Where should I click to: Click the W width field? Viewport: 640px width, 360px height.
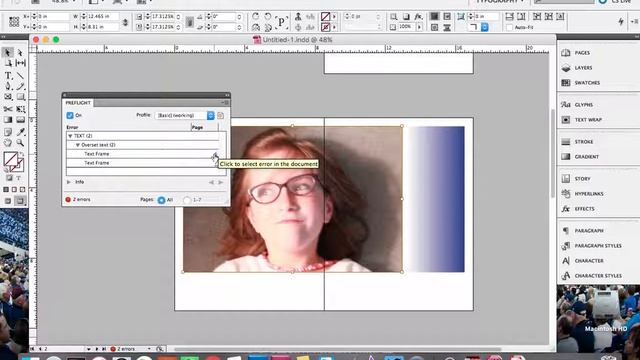tap(103, 16)
